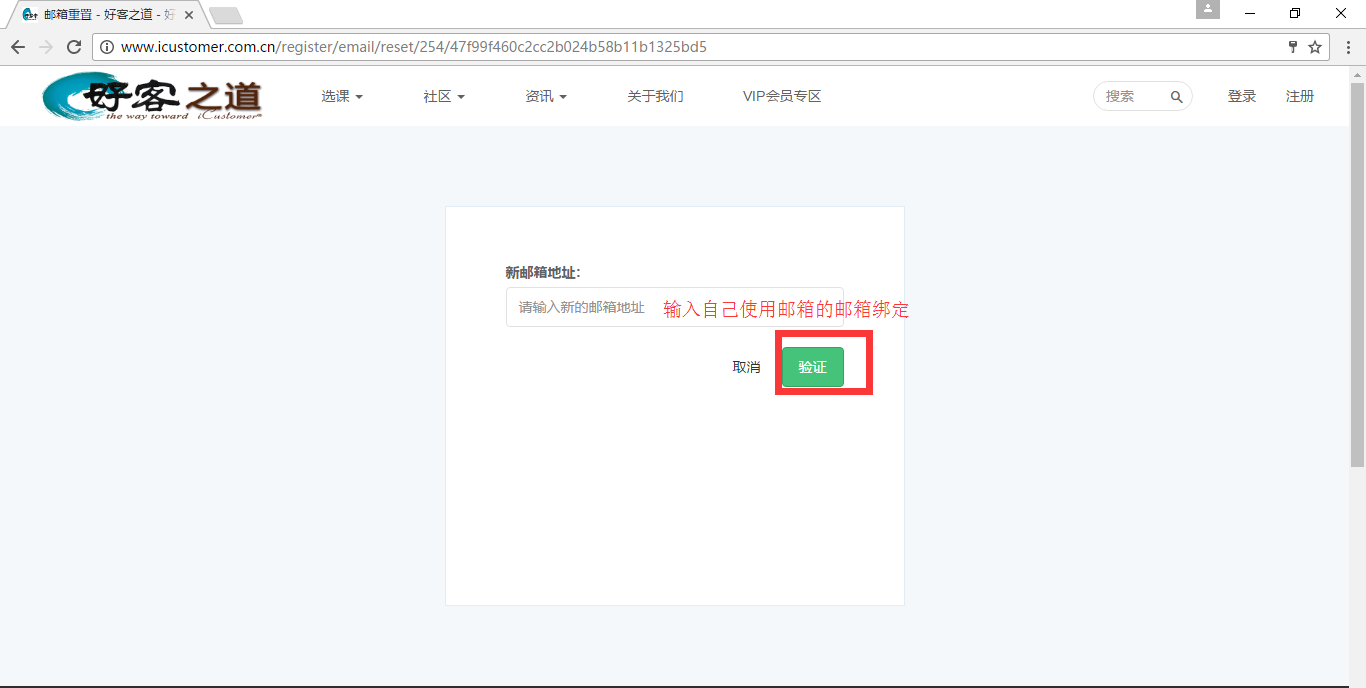The image size is (1366, 688).
Task: Click the browser forward arrow
Action: (x=46, y=47)
